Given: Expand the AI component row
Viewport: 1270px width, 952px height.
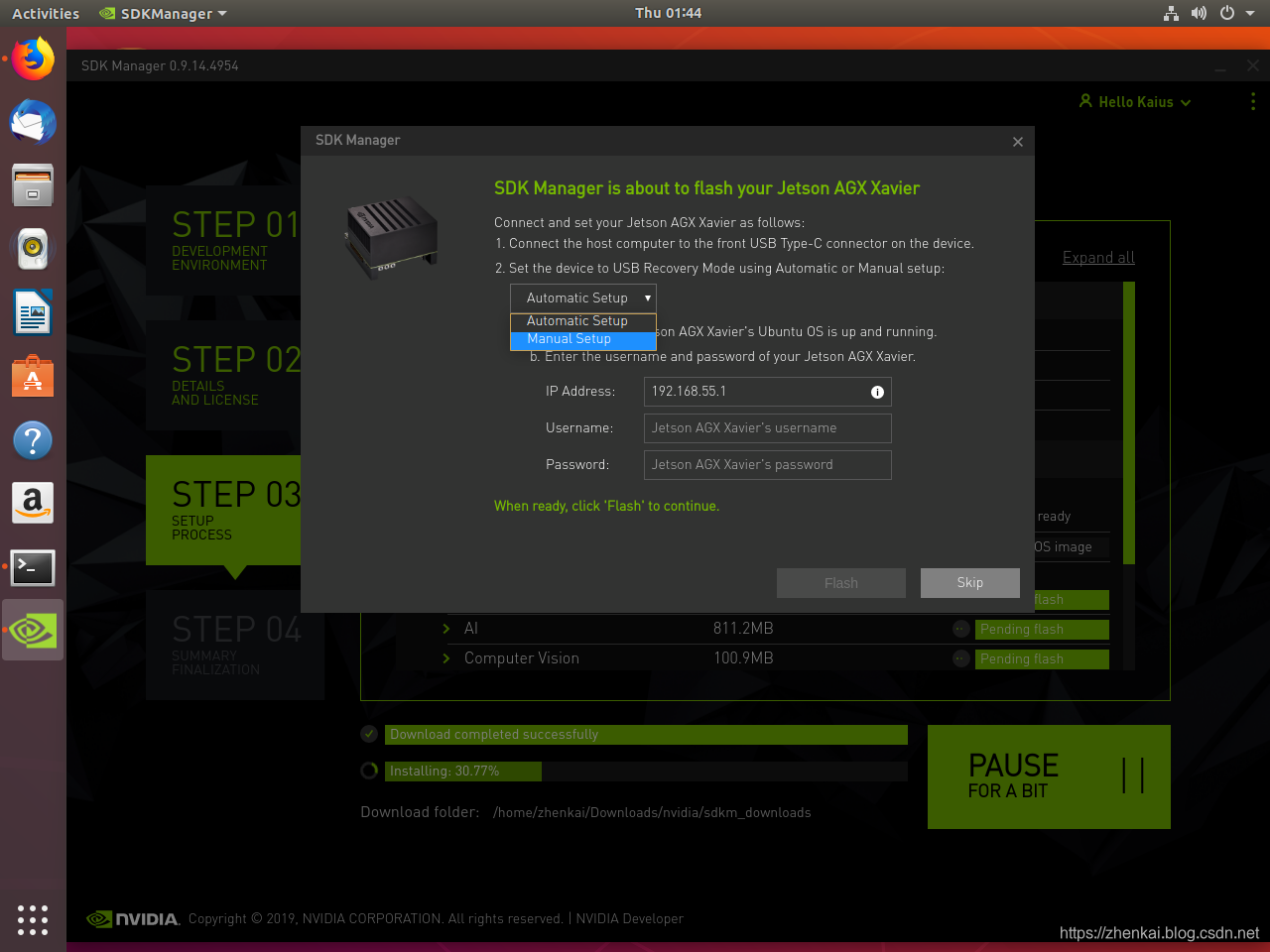Looking at the screenshot, I should pos(445,629).
